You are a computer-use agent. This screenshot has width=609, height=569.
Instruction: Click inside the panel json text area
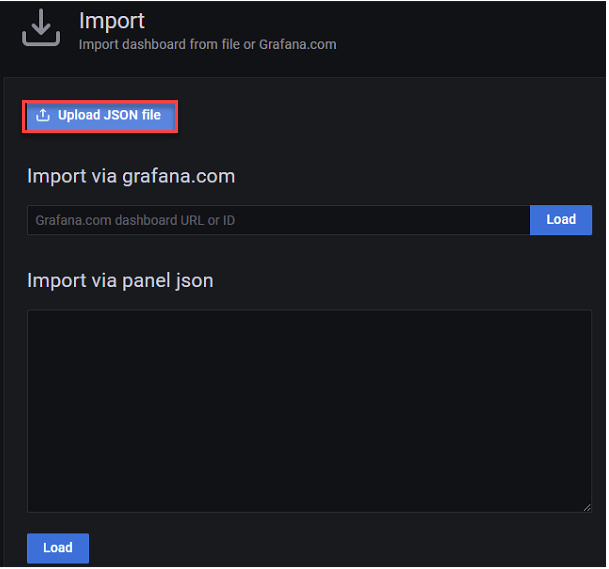(x=309, y=411)
